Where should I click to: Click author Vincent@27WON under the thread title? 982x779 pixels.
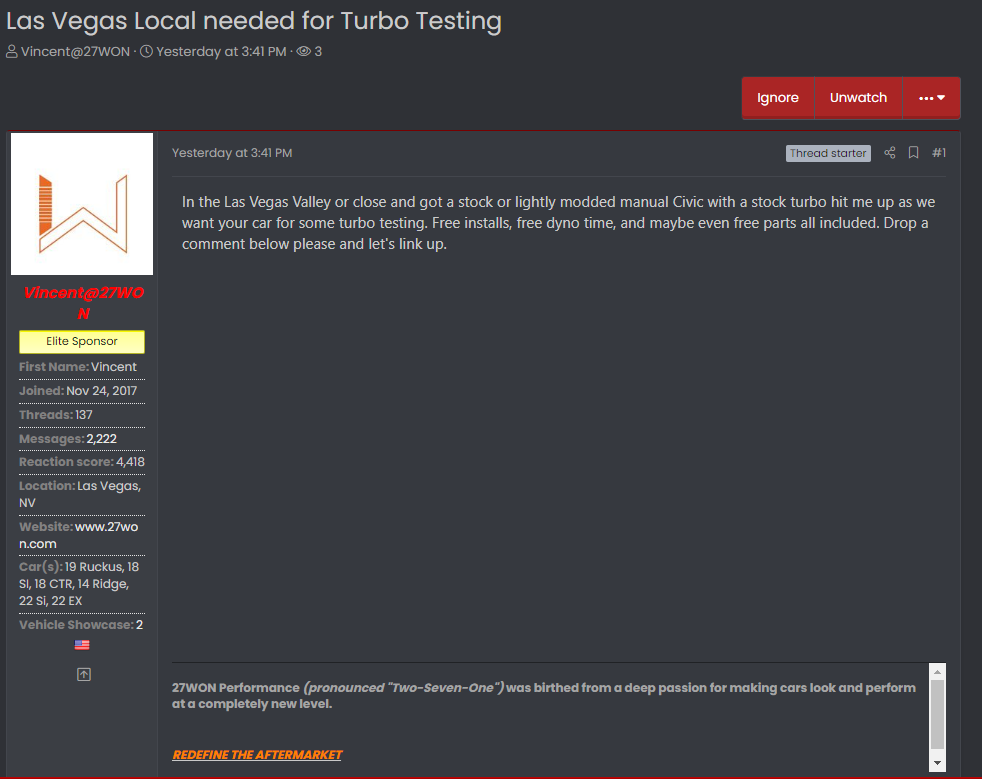pos(75,51)
